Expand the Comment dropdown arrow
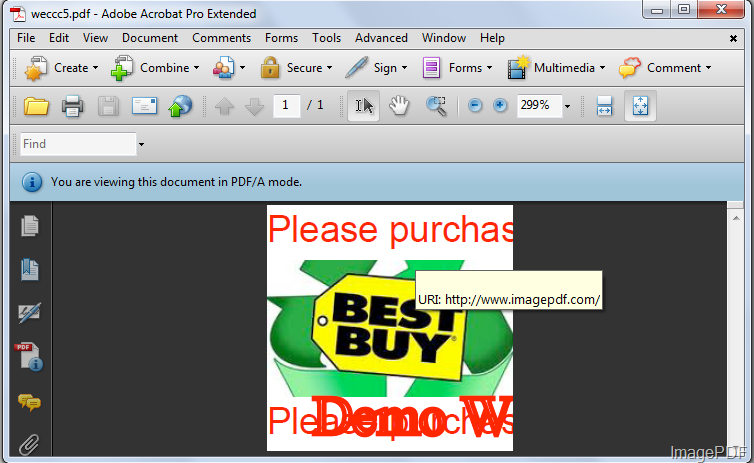 [708, 68]
